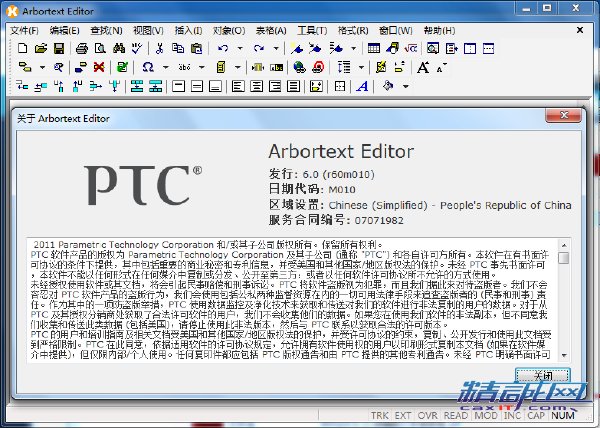Open the line spacing dropdown arrow
Image resolution: width=600 pixels, height=428 pixels.
point(361,67)
